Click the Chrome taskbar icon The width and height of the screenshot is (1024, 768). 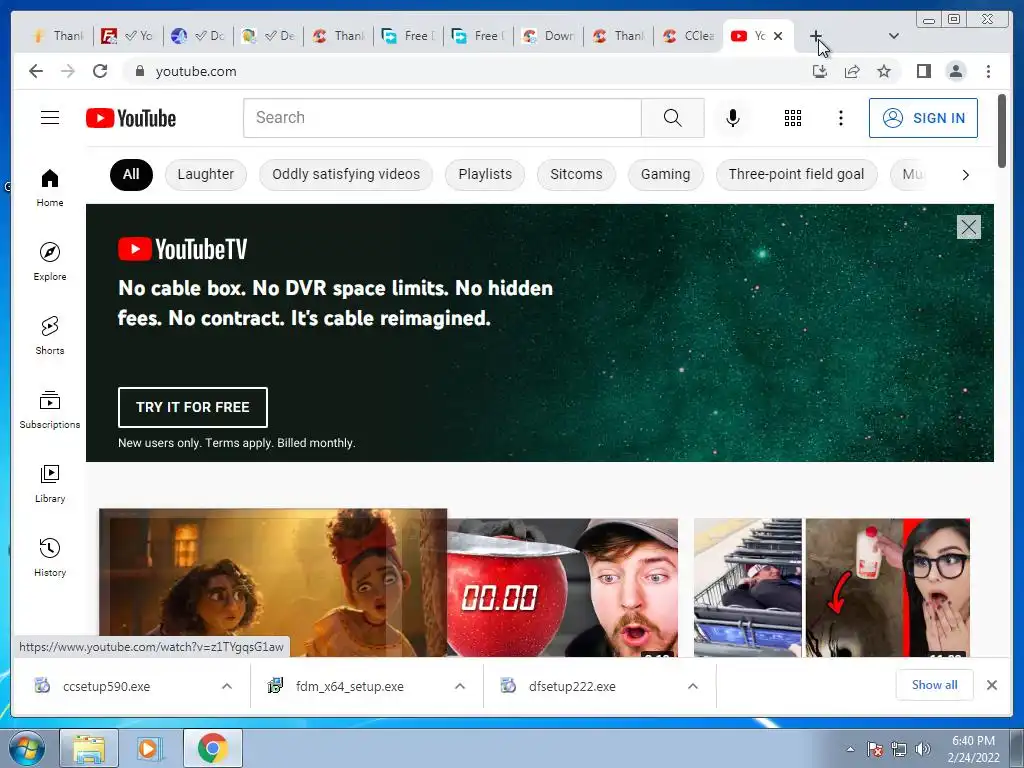click(x=213, y=748)
